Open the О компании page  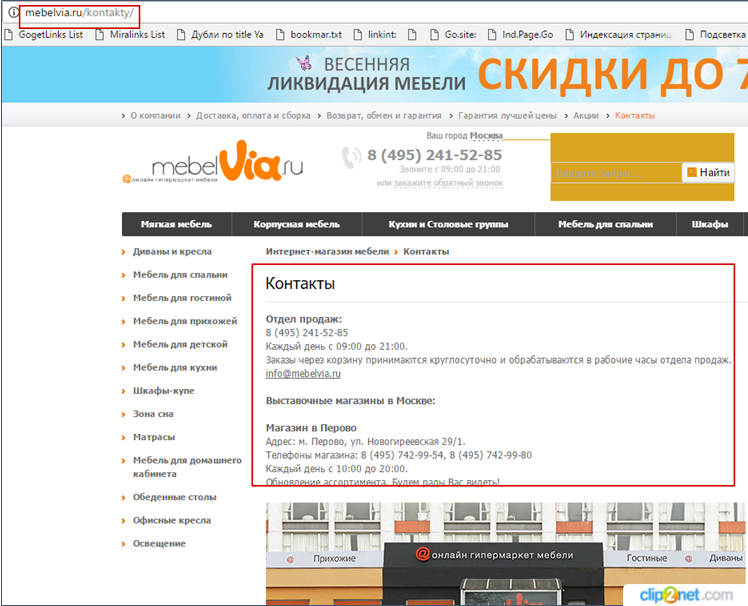tap(156, 115)
